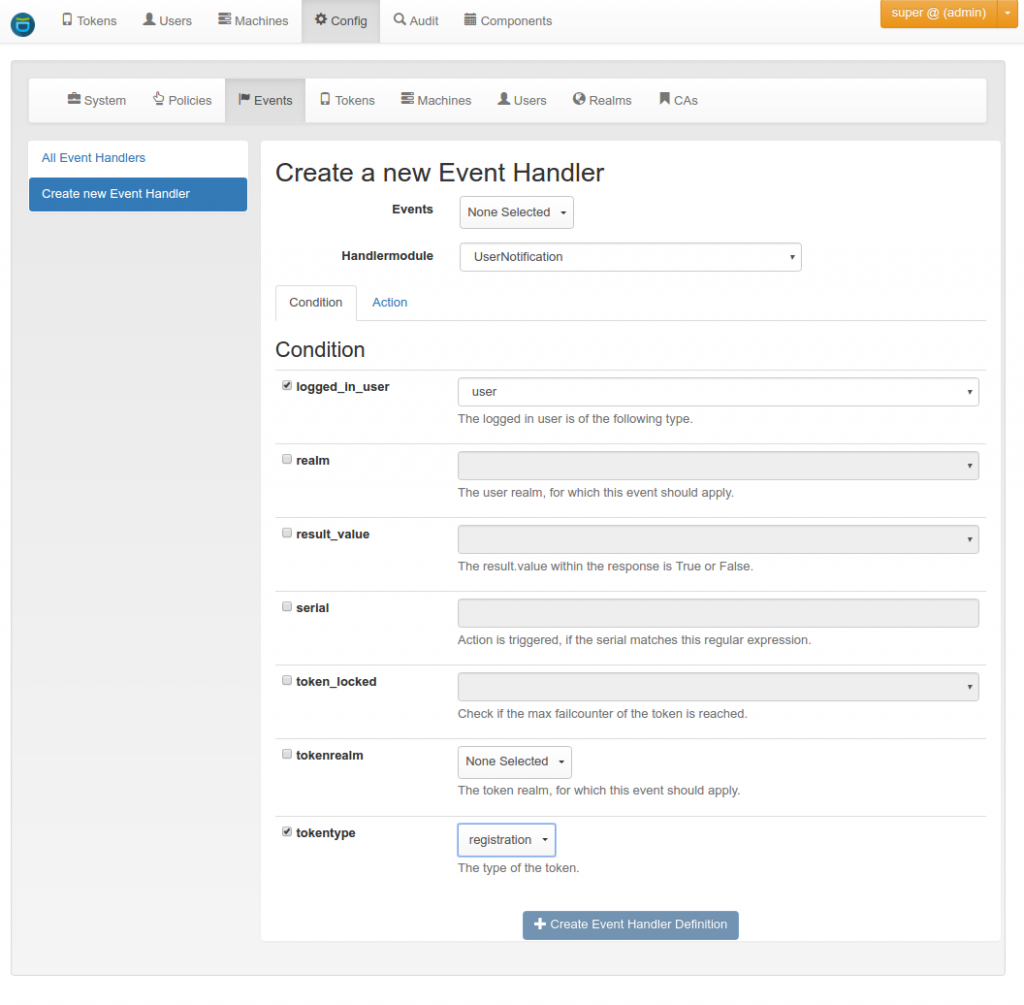Viewport: 1024px width, 1005px height.
Task: Open the Handlermodule UserNotification dropdown
Action: [630, 257]
